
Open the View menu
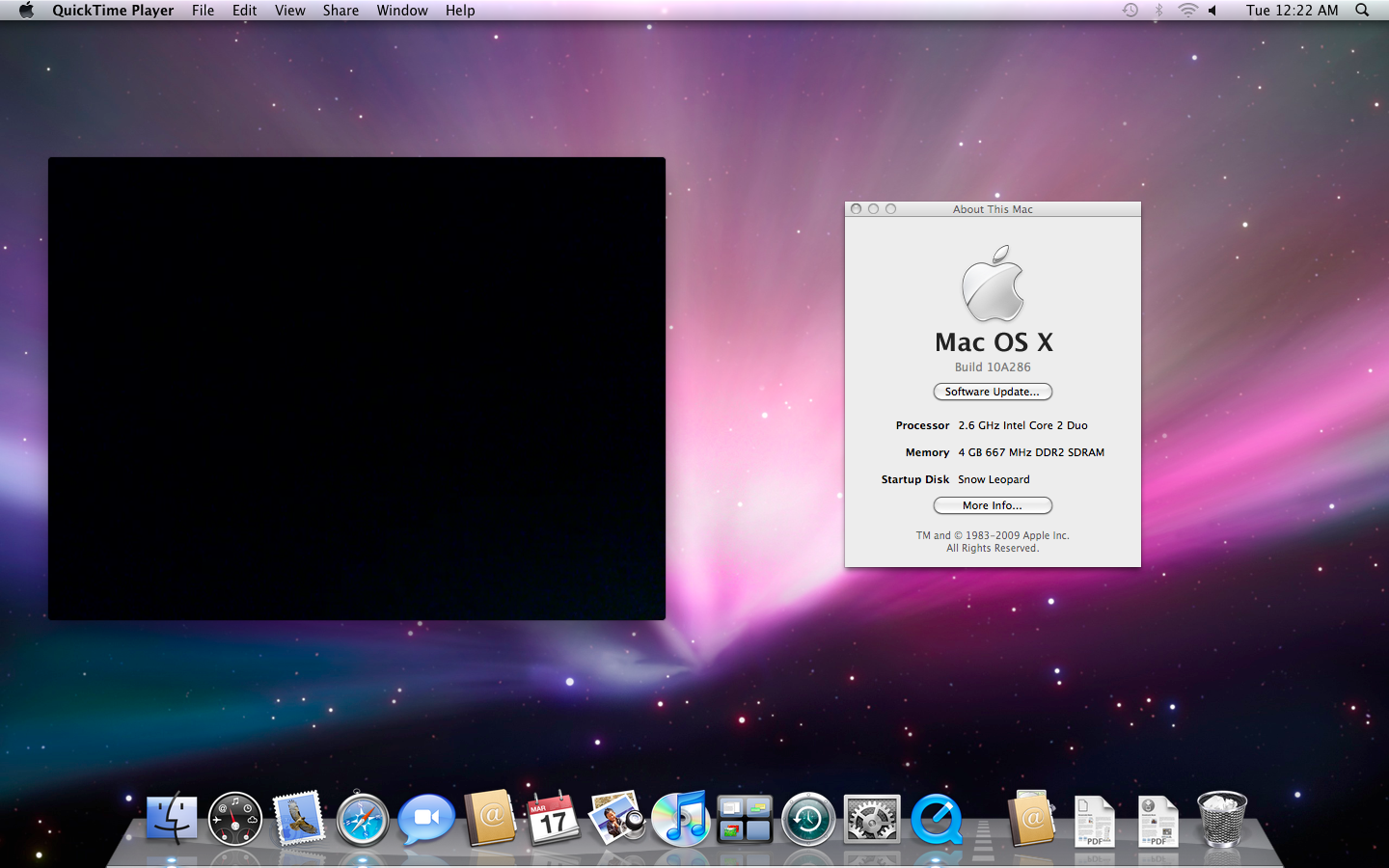pos(289,11)
